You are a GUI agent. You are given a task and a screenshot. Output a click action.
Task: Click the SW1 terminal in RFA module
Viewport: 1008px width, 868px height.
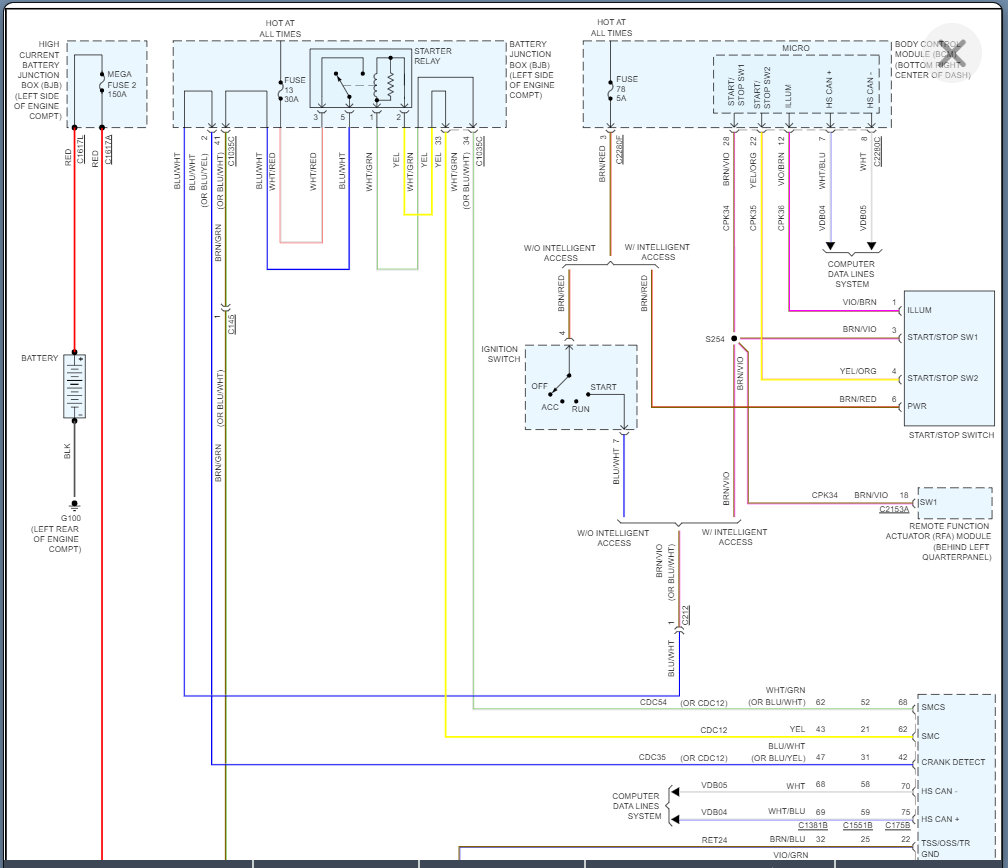(x=928, y=502)
